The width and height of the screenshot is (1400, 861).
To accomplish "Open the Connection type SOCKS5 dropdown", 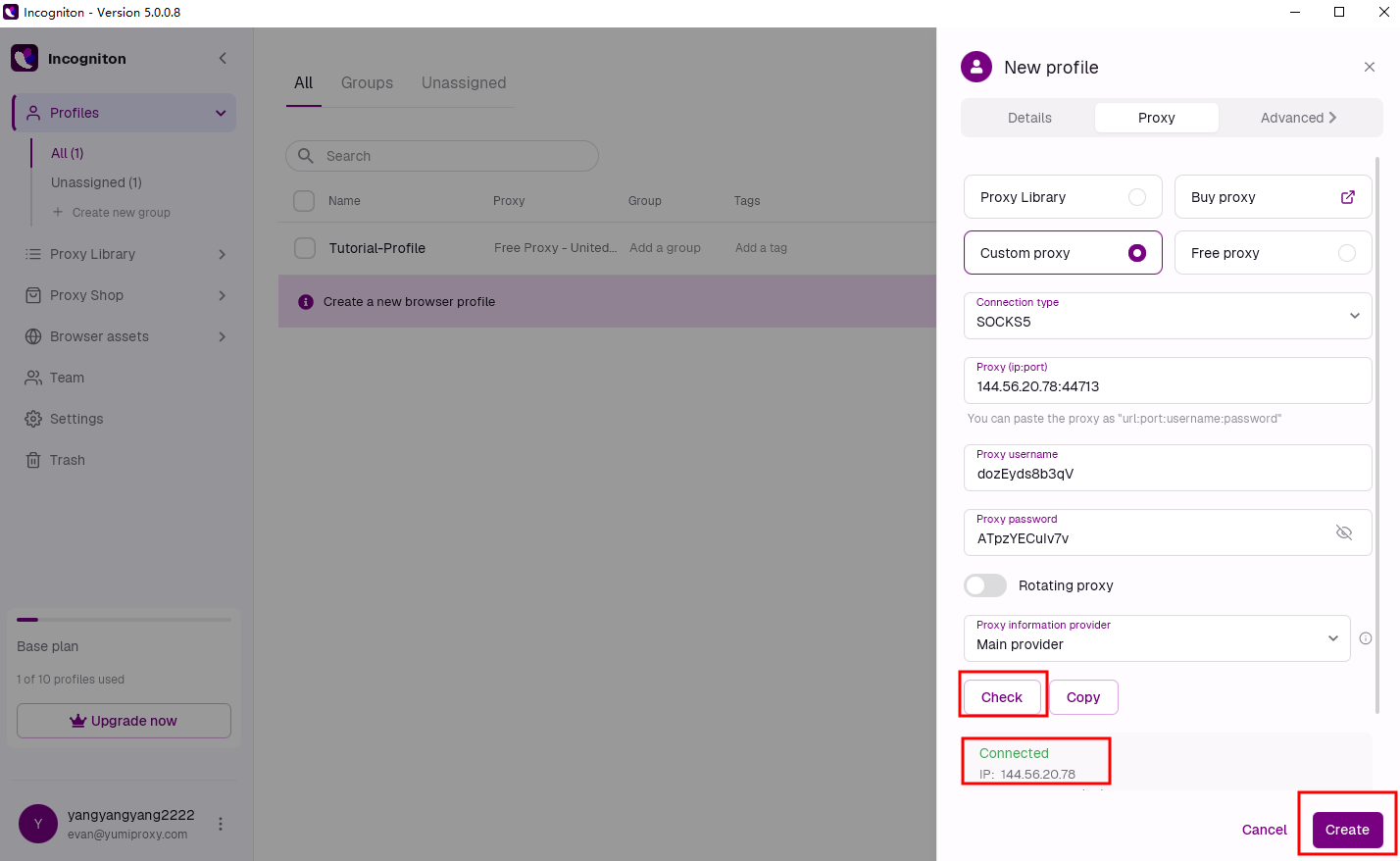I will [x=1168, y=316].
